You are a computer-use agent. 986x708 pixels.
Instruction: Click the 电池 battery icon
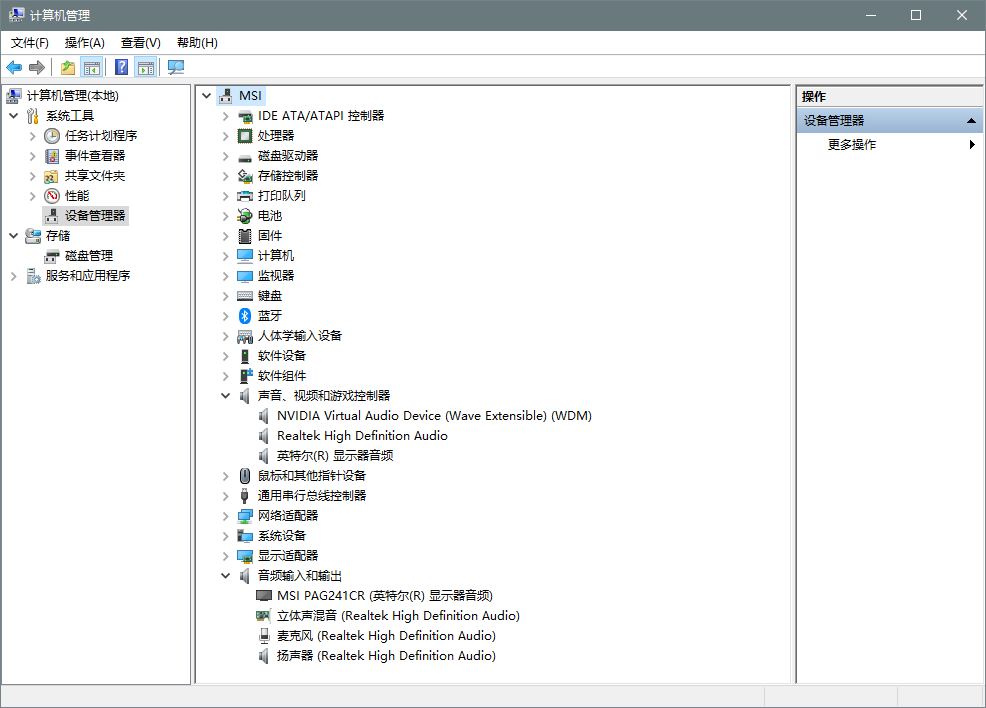[245, 216]
